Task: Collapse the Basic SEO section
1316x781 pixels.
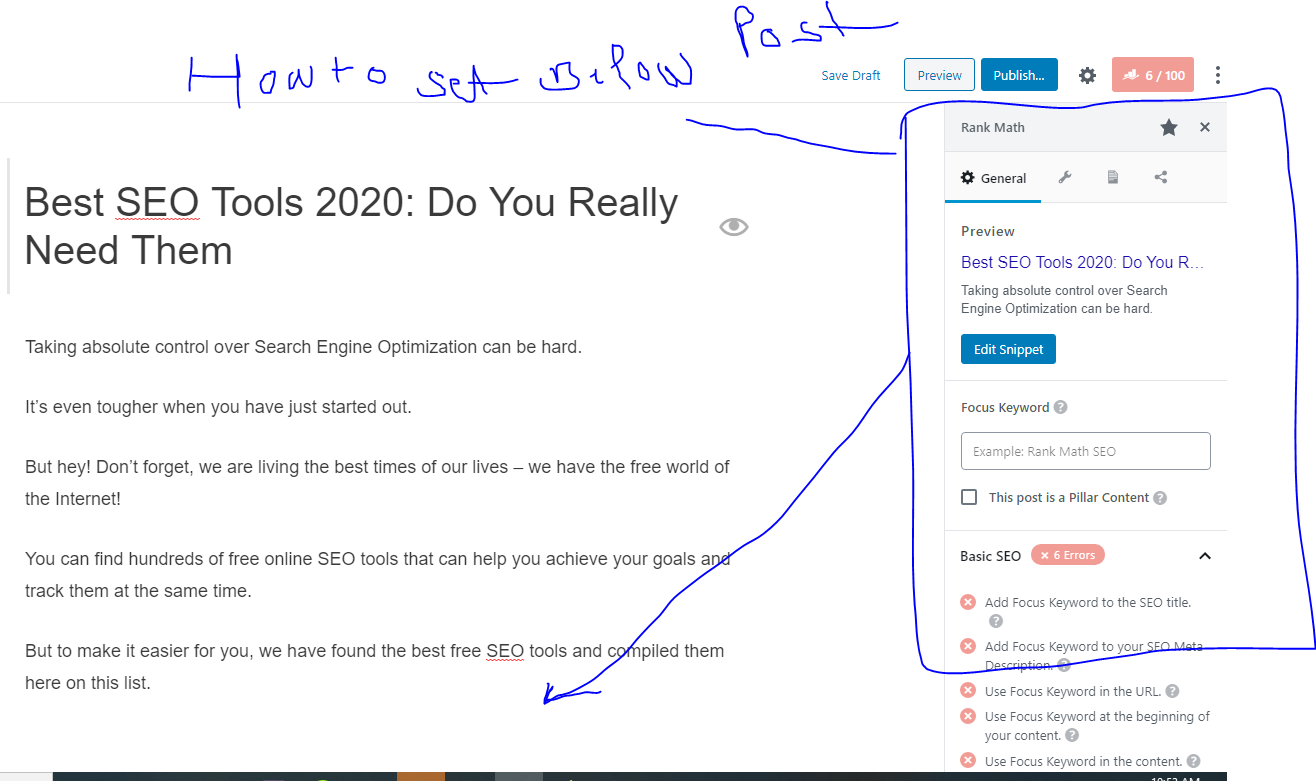Action: click(1205, 556)
